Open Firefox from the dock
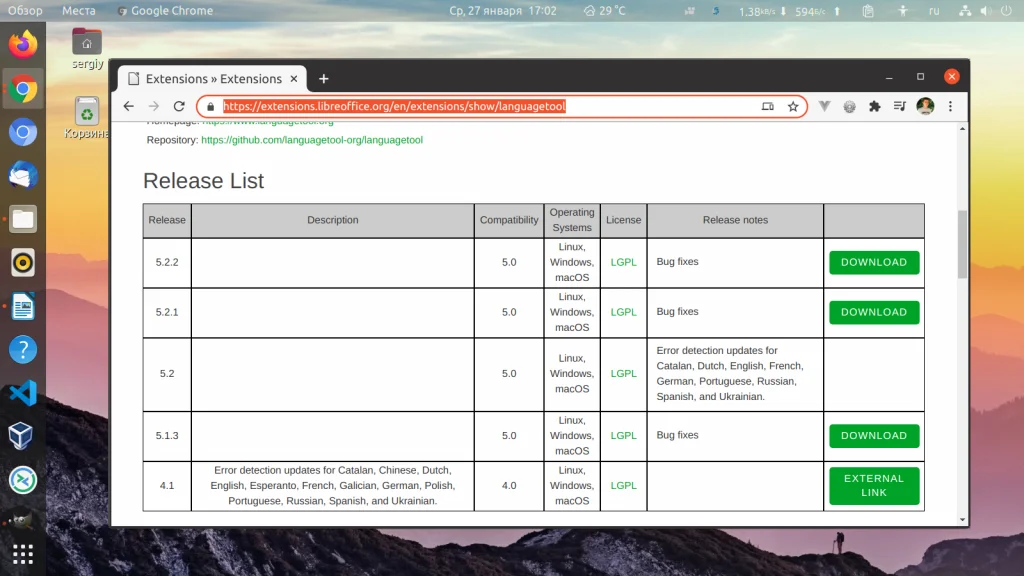The width and height of the screenshot is (1024, 576). 22,44
